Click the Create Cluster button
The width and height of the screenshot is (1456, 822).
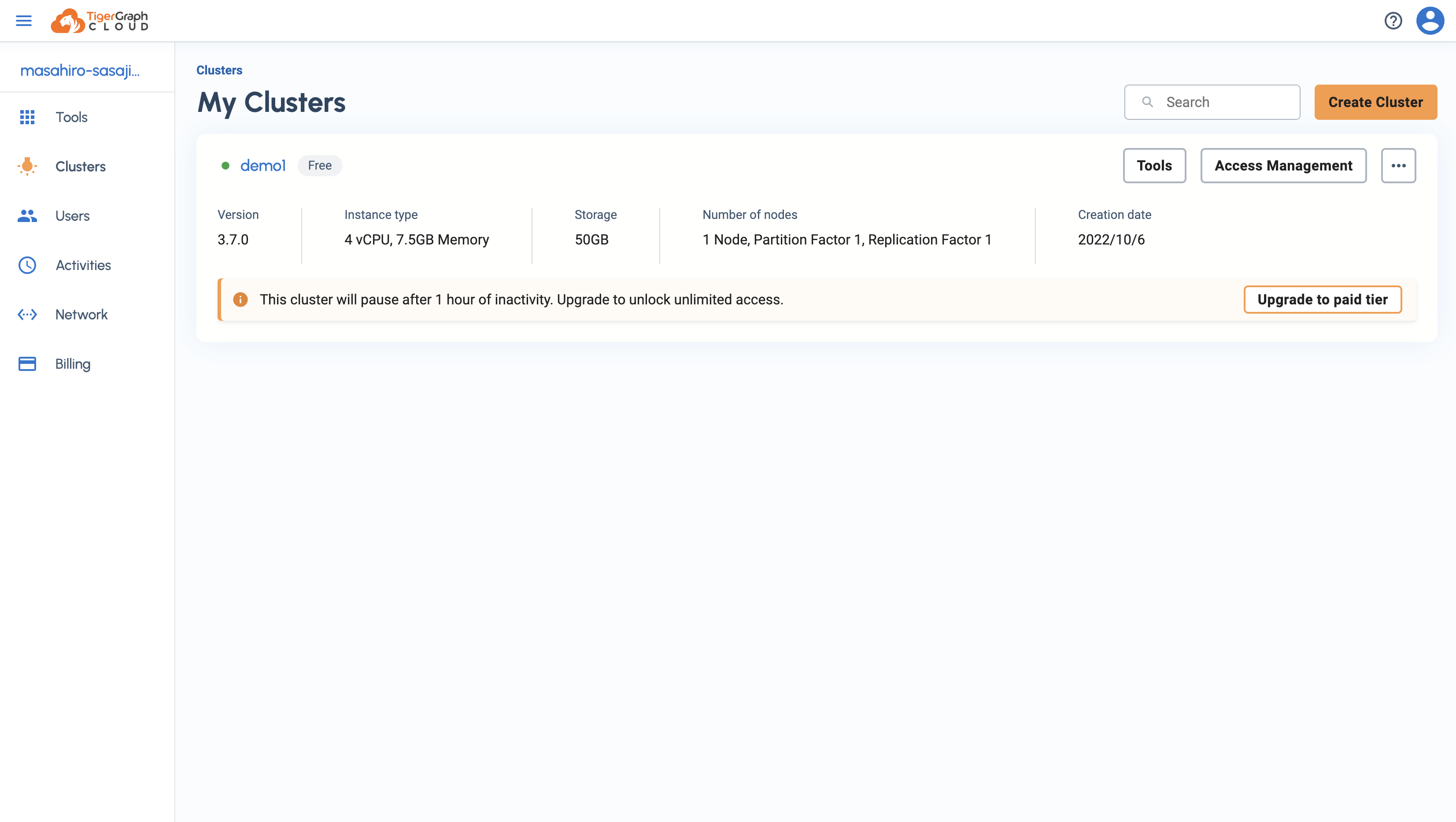click(1375, 102)
